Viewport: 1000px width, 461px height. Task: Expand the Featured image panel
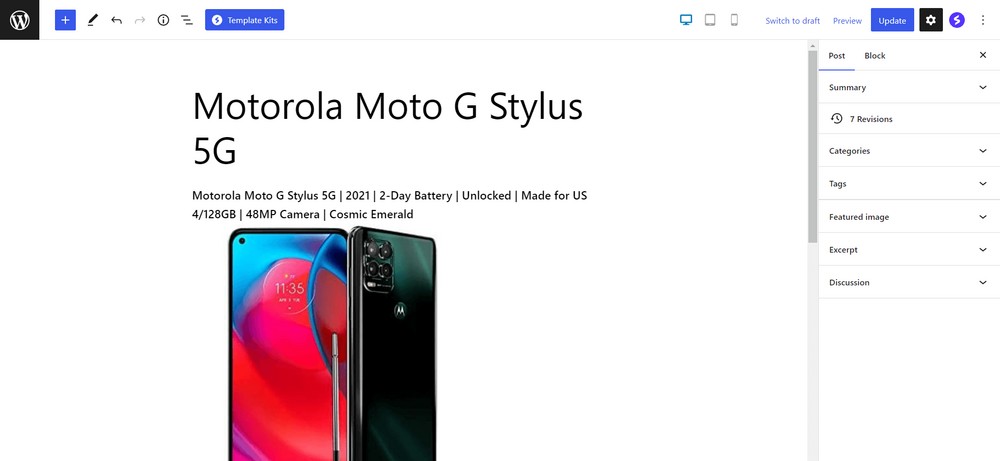909,217
